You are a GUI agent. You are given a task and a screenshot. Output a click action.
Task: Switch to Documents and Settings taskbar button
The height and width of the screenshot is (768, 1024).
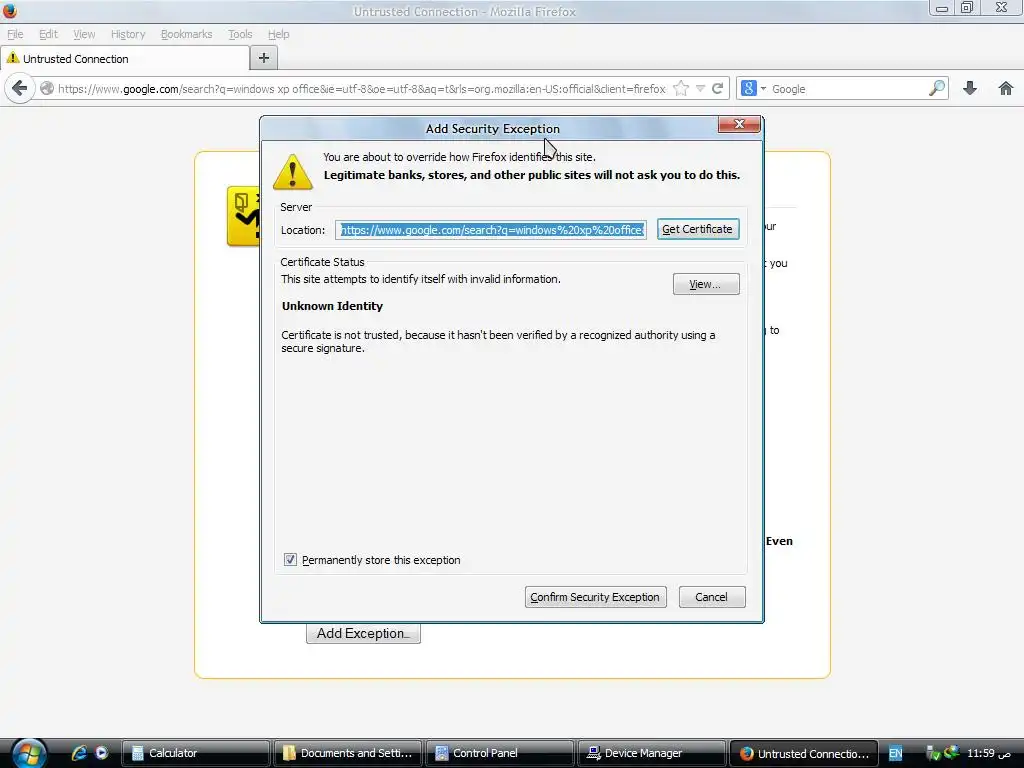tap(348, 753)
